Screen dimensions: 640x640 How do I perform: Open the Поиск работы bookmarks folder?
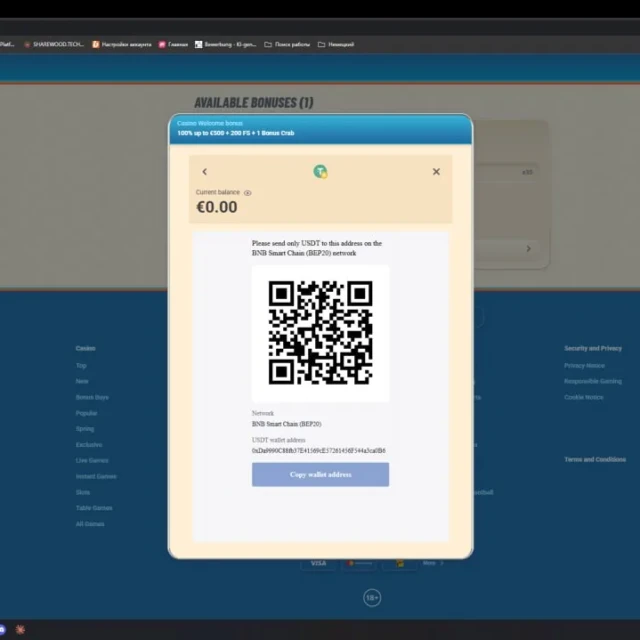[287, 44]
